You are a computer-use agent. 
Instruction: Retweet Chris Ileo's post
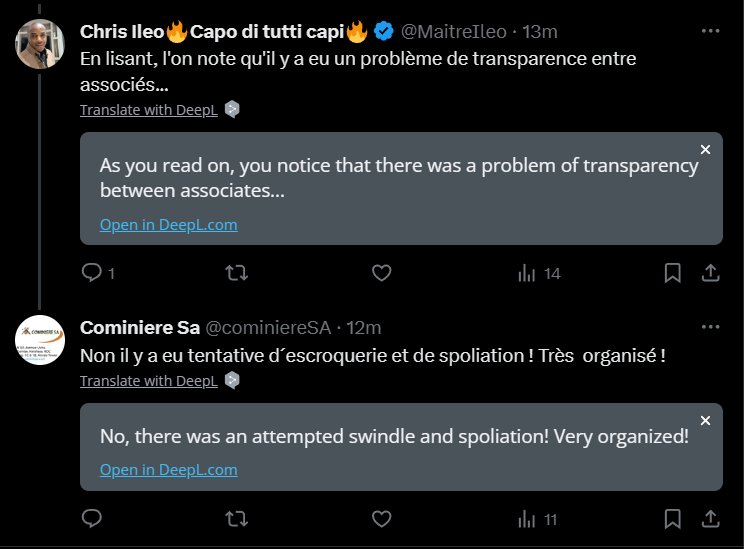click(x=236, y=273)
